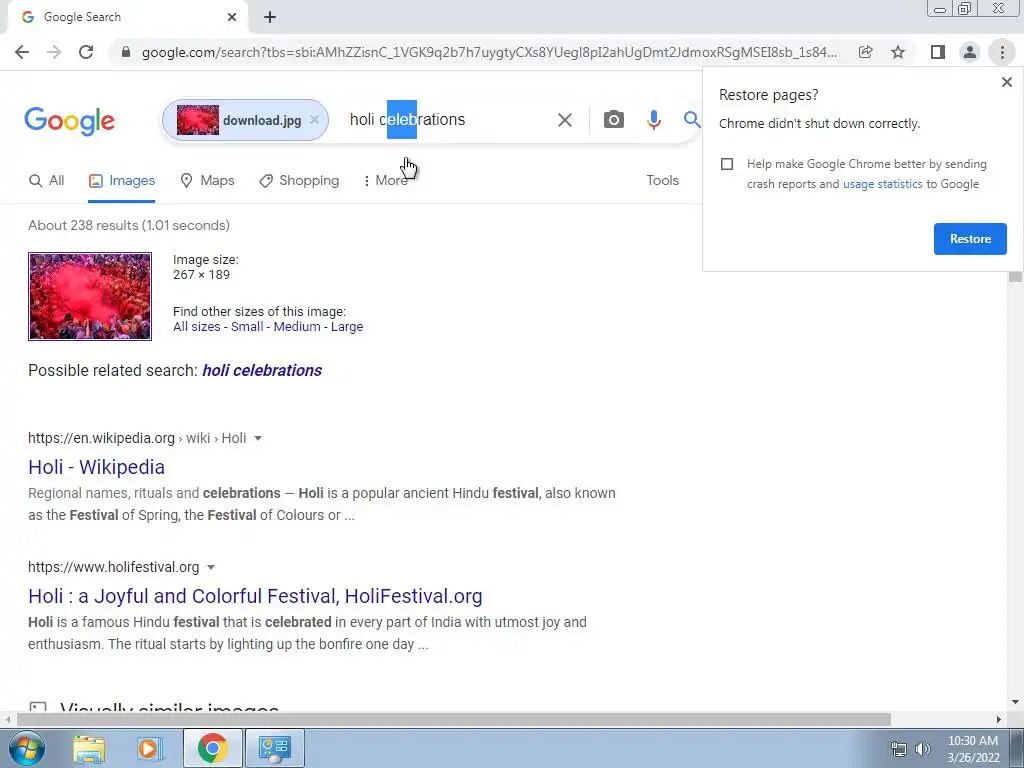The image size is (1024, 768).
Task: Open the Holi - Wikipedia result
Action: (97, 468)
